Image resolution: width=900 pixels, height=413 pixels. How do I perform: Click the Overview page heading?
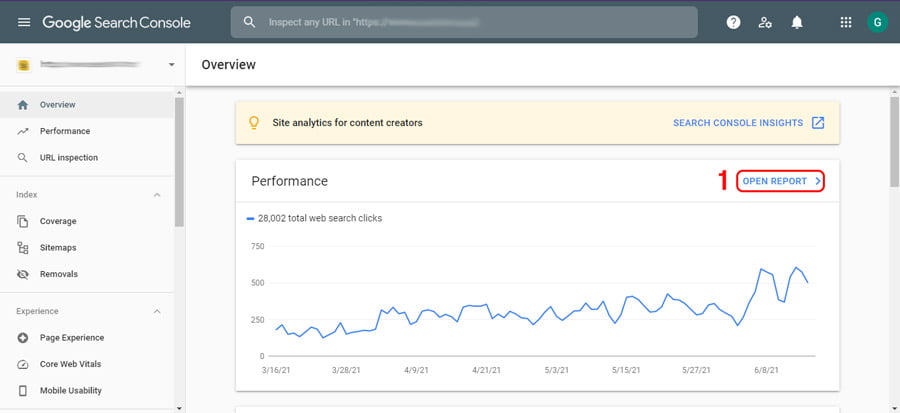228,65
